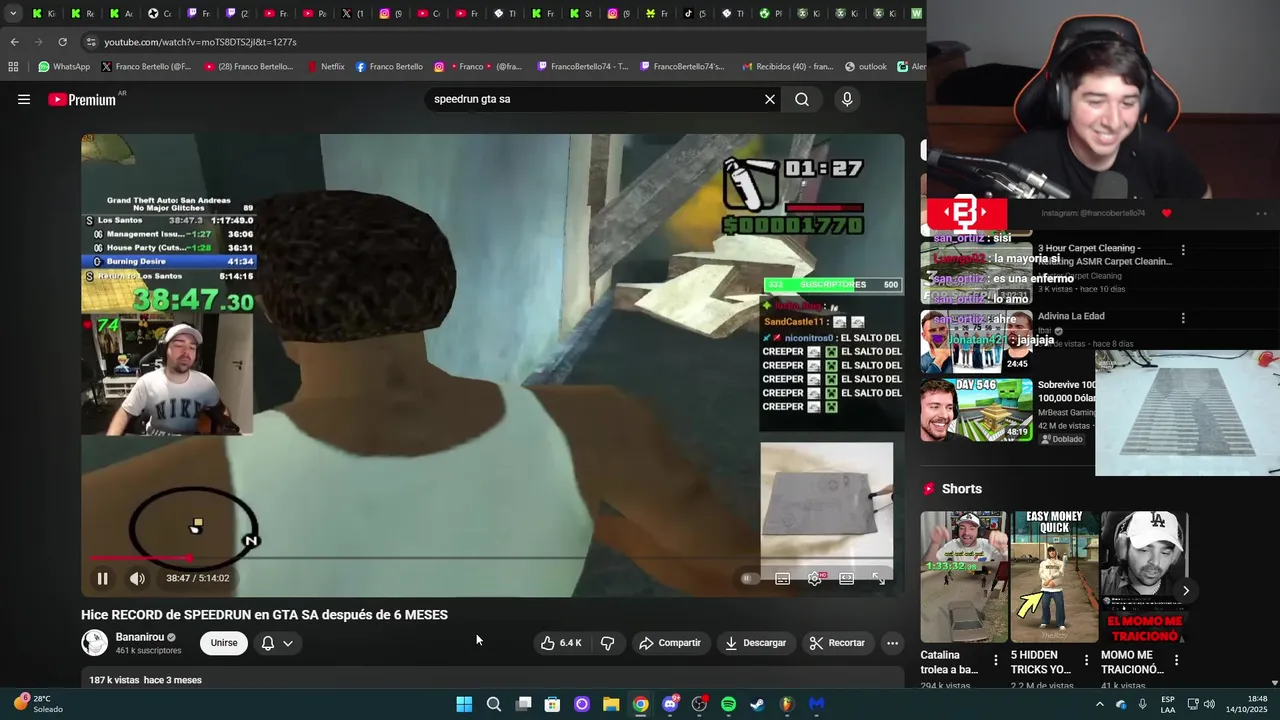Click the magnifier search button
1280x720 pixels.
[x=802, y=99]
